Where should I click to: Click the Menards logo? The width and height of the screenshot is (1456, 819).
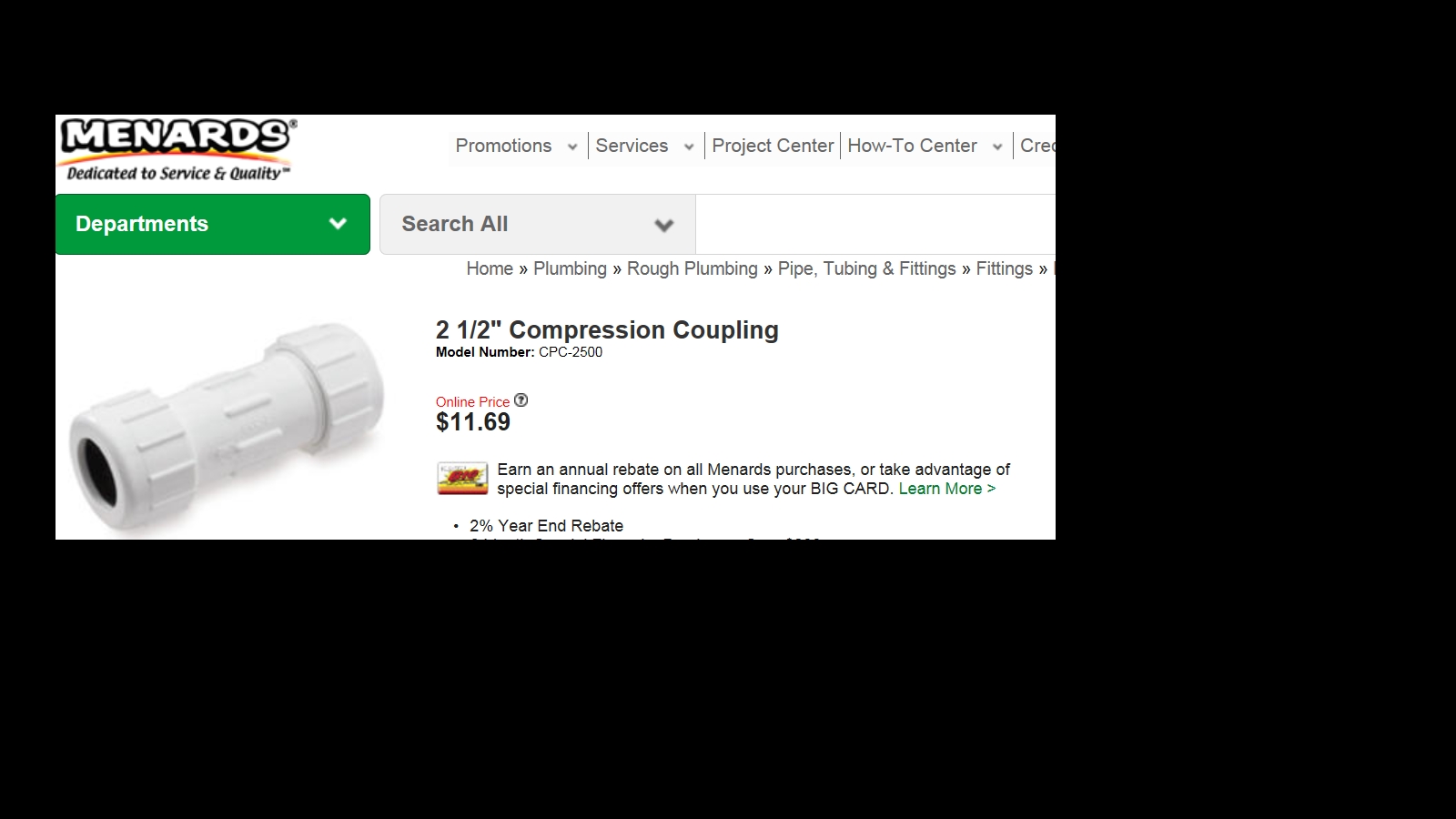coord(177,148)
